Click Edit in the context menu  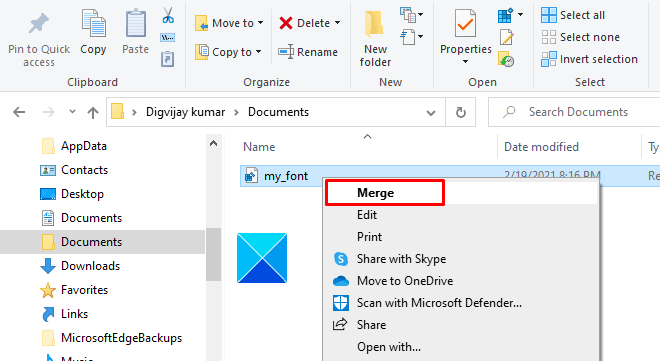point(367,215)
